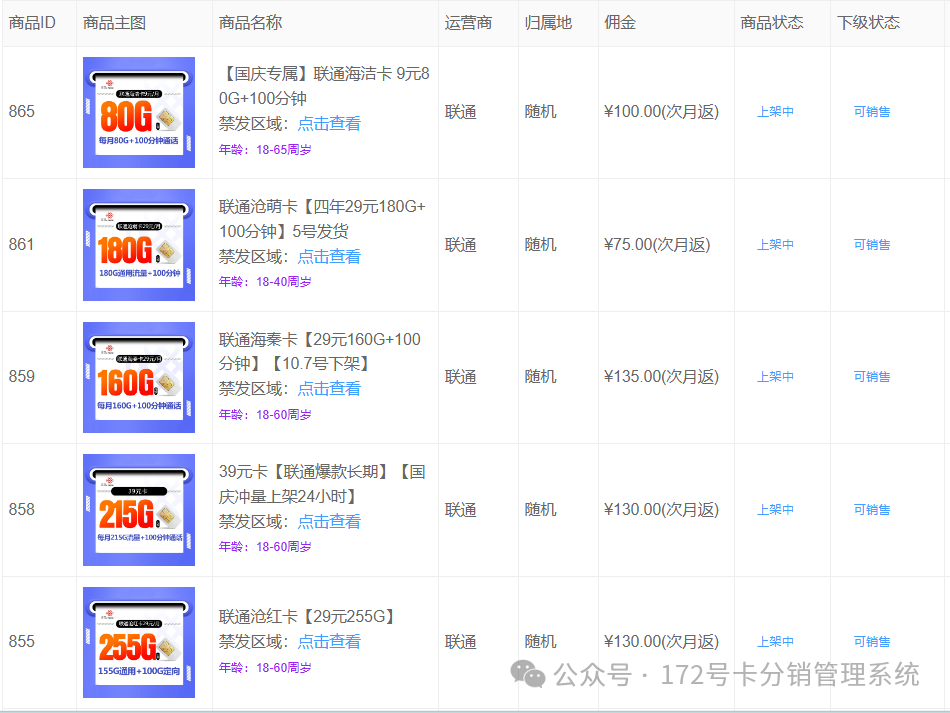Click 可销售 status for product 855

pyautogui.click(x=871, y=642)
